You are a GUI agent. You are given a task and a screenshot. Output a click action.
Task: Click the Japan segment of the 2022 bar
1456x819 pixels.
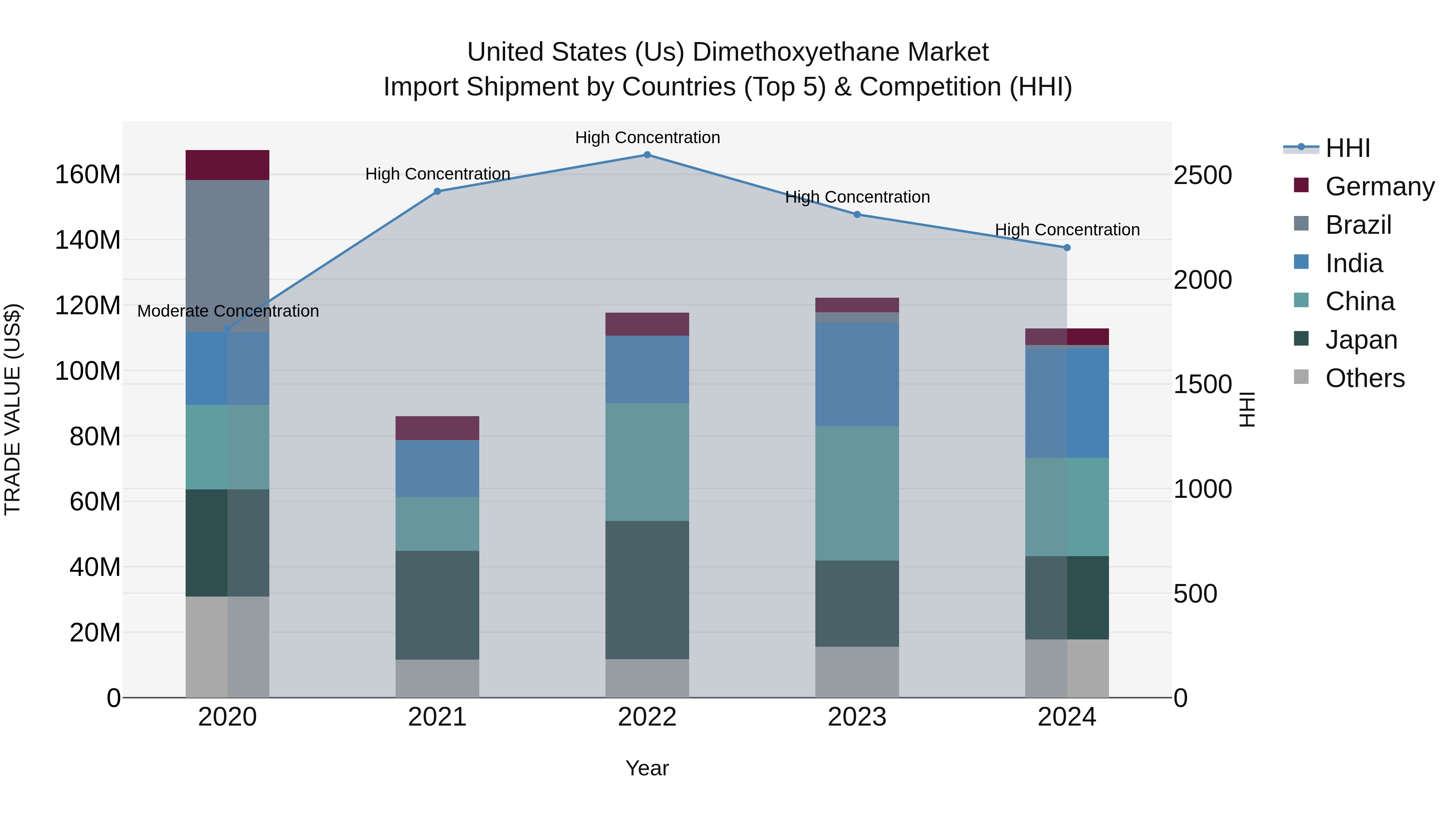click(x=648, y=590)
